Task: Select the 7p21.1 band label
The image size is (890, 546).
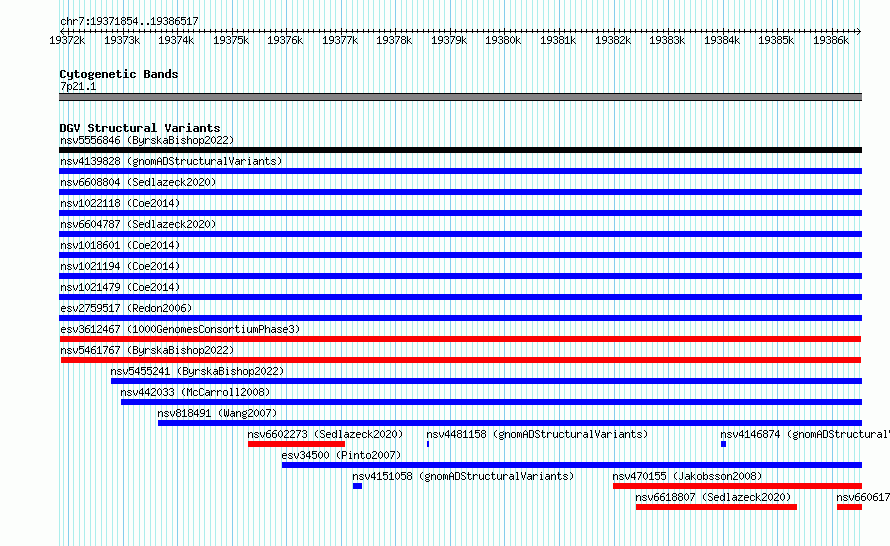Action: coord(78,86)
